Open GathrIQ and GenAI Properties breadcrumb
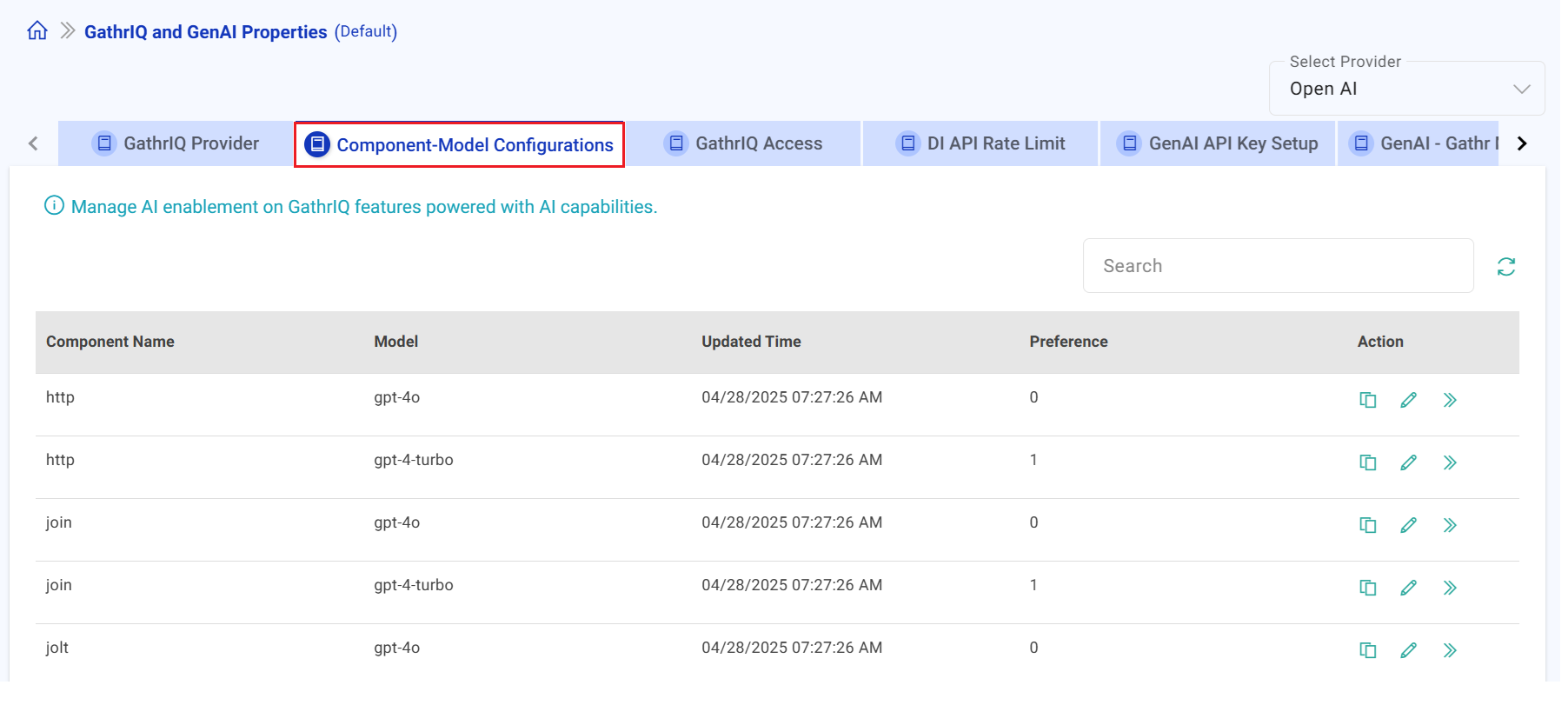This screenshot has height=725, width=1568. point(205,32)
